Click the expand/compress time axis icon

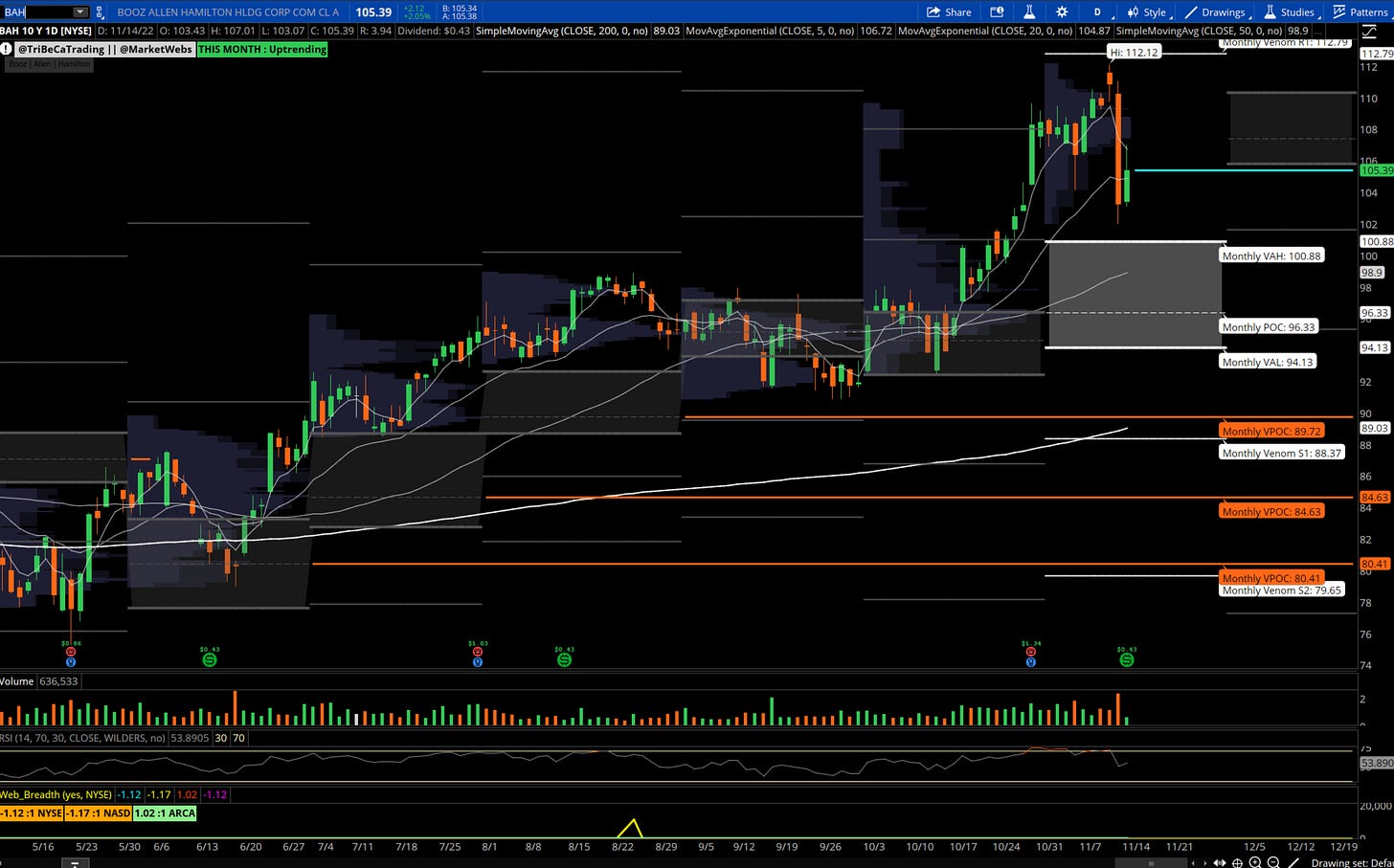(1220, 862)
